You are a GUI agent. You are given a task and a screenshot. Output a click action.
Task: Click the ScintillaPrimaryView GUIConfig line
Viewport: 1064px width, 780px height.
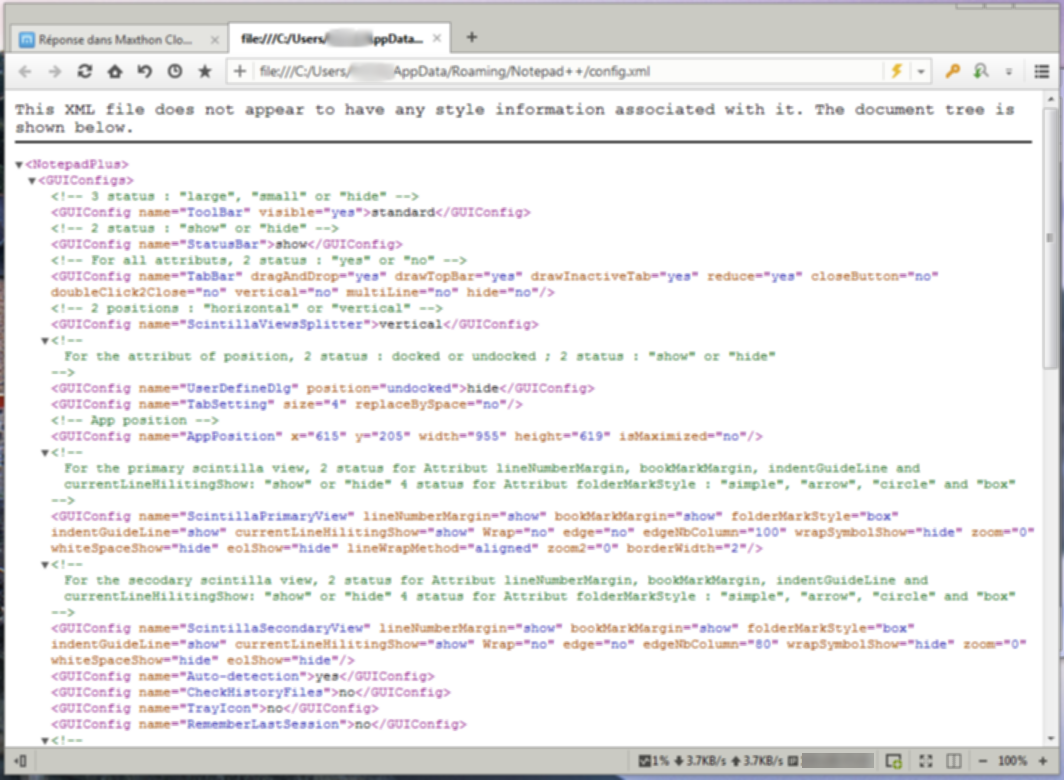(x=542, y=532)
